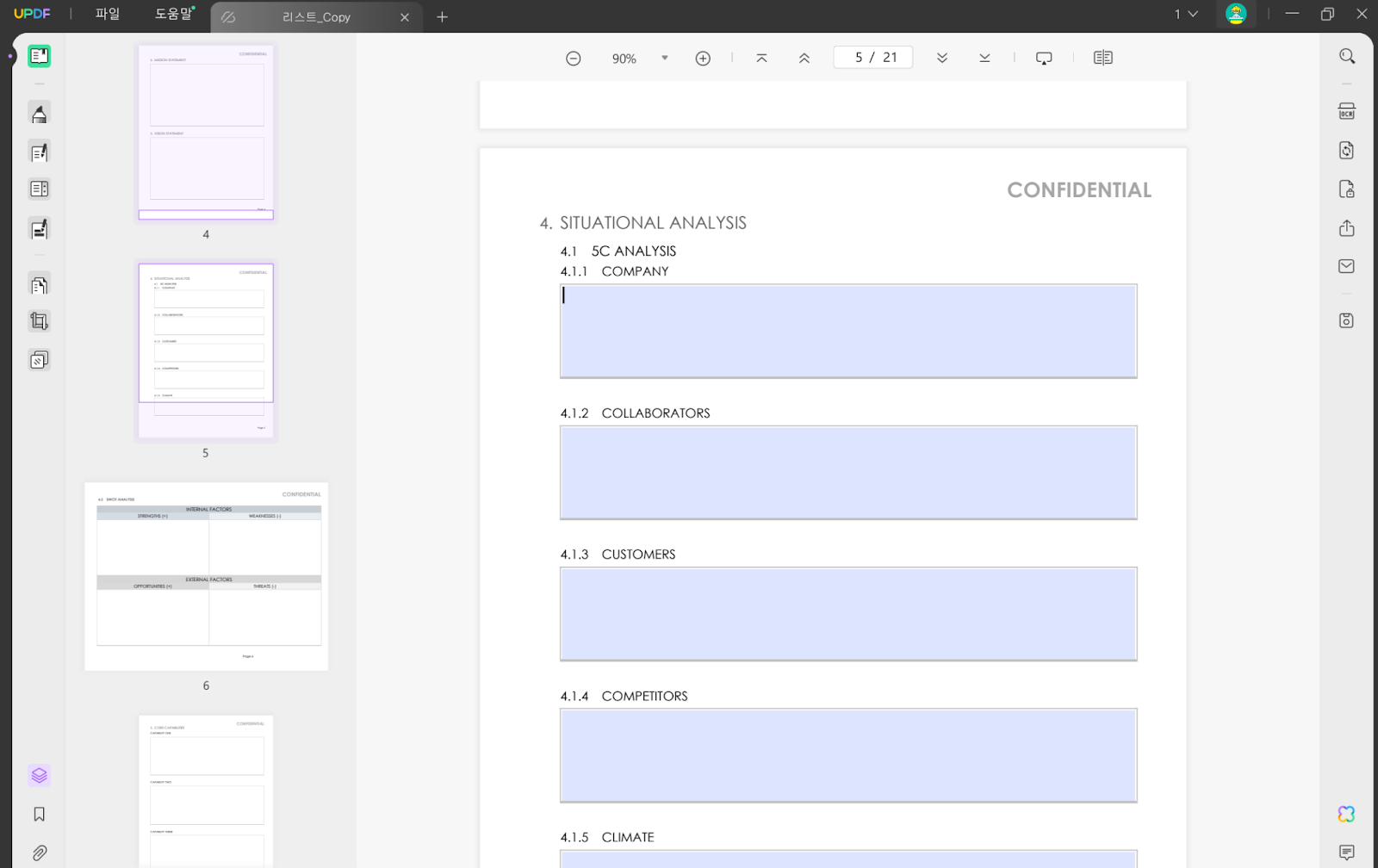Go to the next page
The image size is (1378, 868).
942,58
